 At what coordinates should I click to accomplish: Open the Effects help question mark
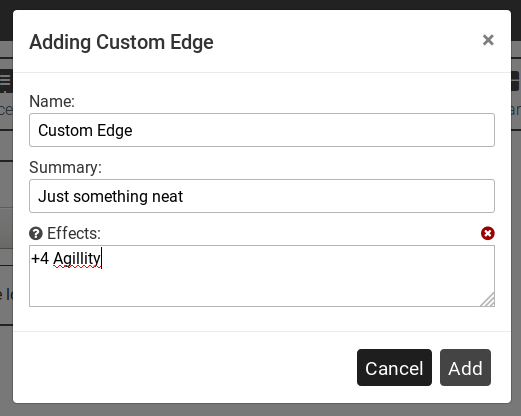click(x=36, y=233)
